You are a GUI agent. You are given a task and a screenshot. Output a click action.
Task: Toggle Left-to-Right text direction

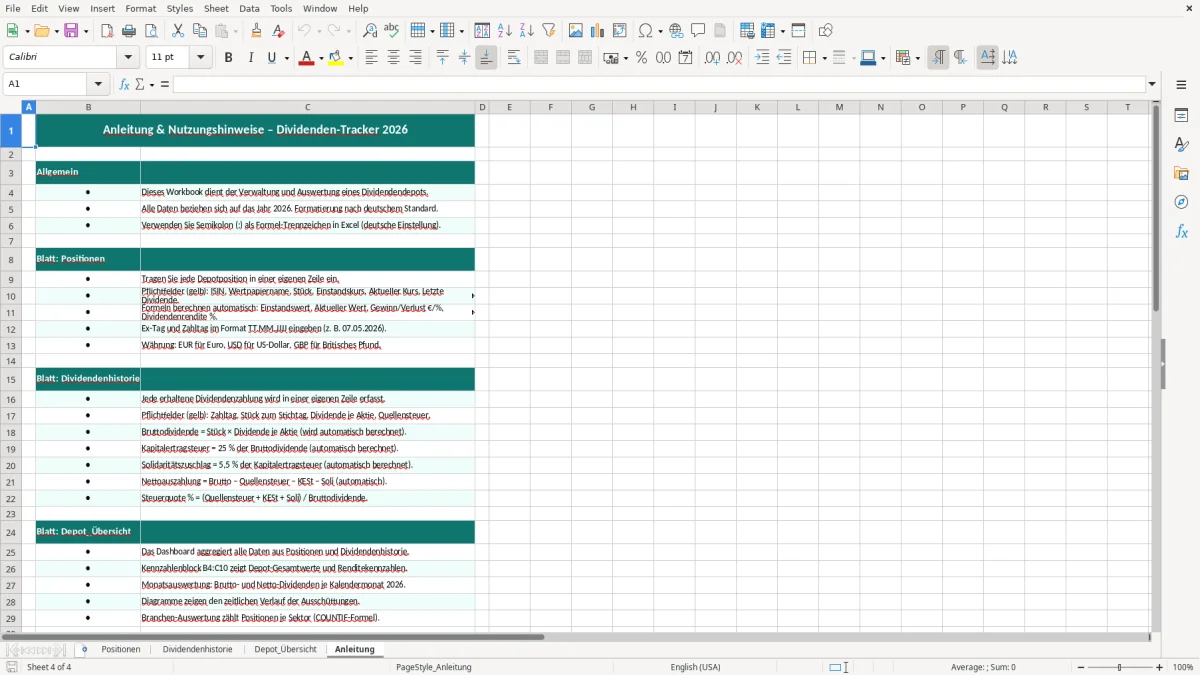tap(938, 58)
